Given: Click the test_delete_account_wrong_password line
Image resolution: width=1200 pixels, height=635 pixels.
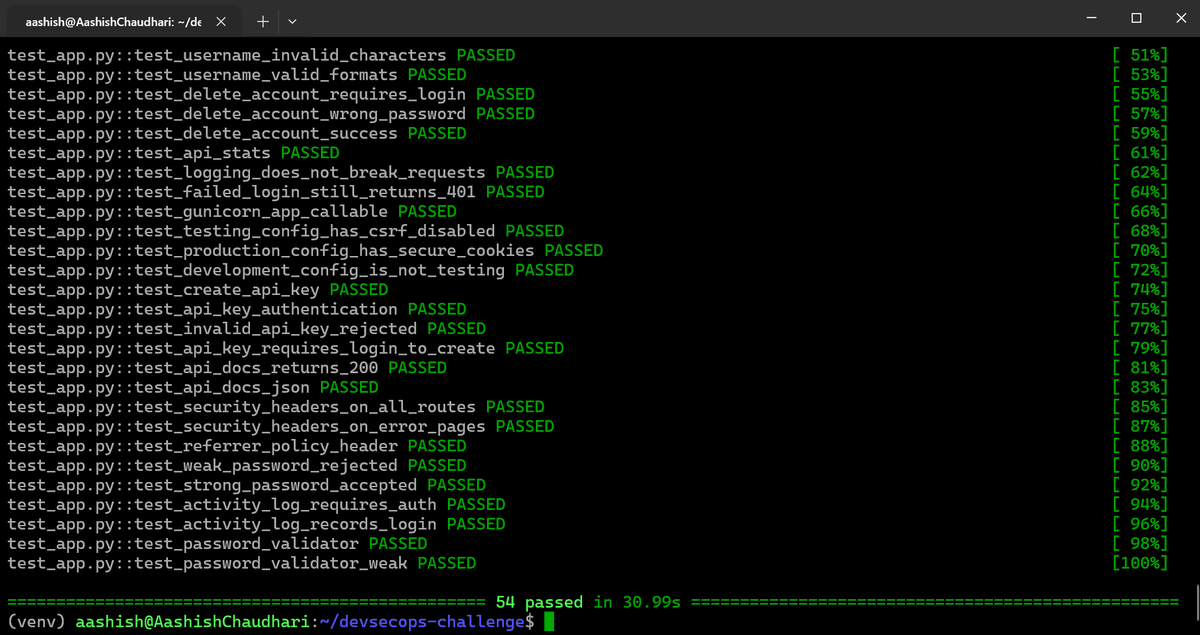Looking at the screenshot, I should click(x=271, y=114).
